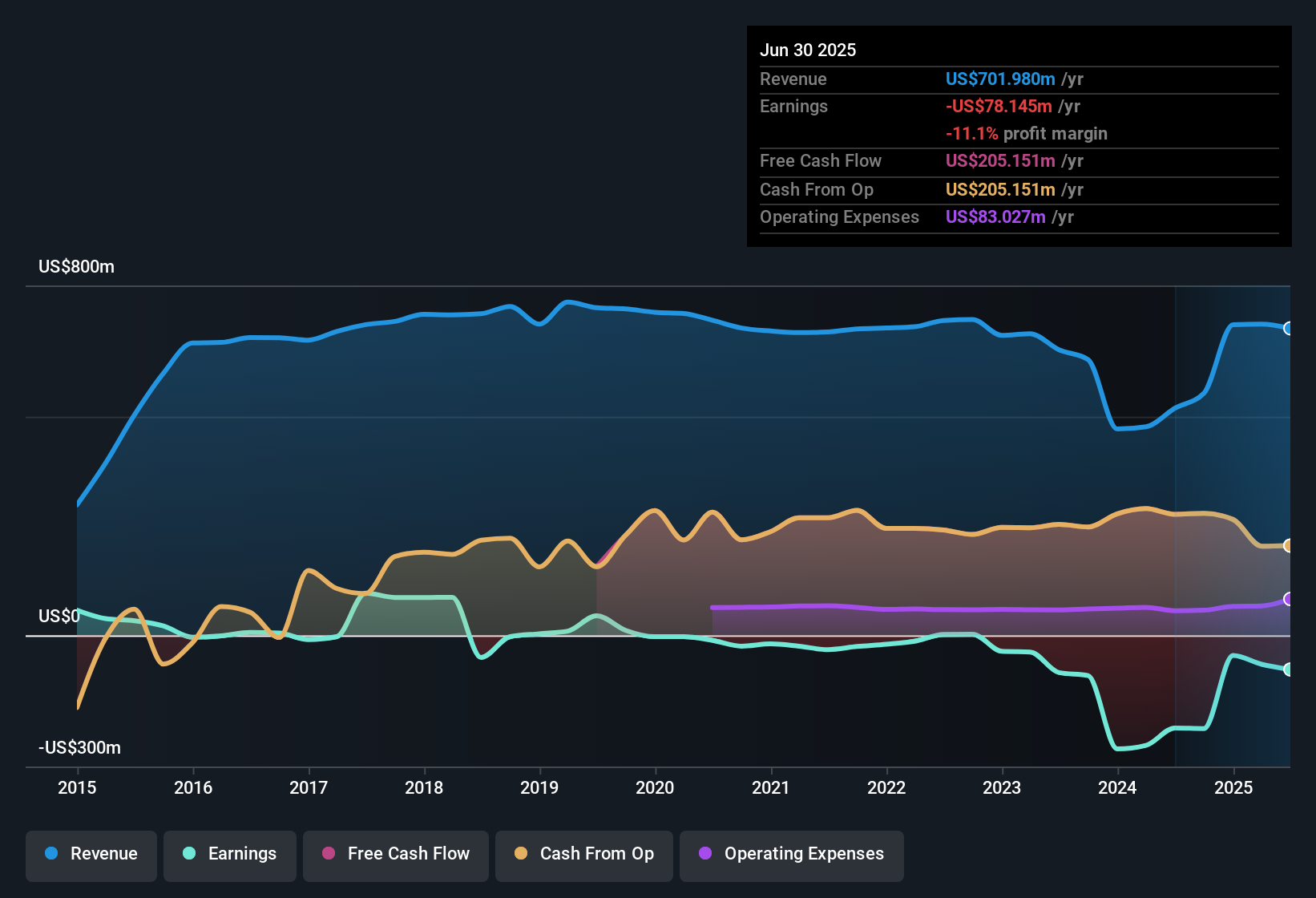Toggle the Revenue legend button
This screenshot has width=1316, height=898.
pyautogui.click(x=91, y=855)
